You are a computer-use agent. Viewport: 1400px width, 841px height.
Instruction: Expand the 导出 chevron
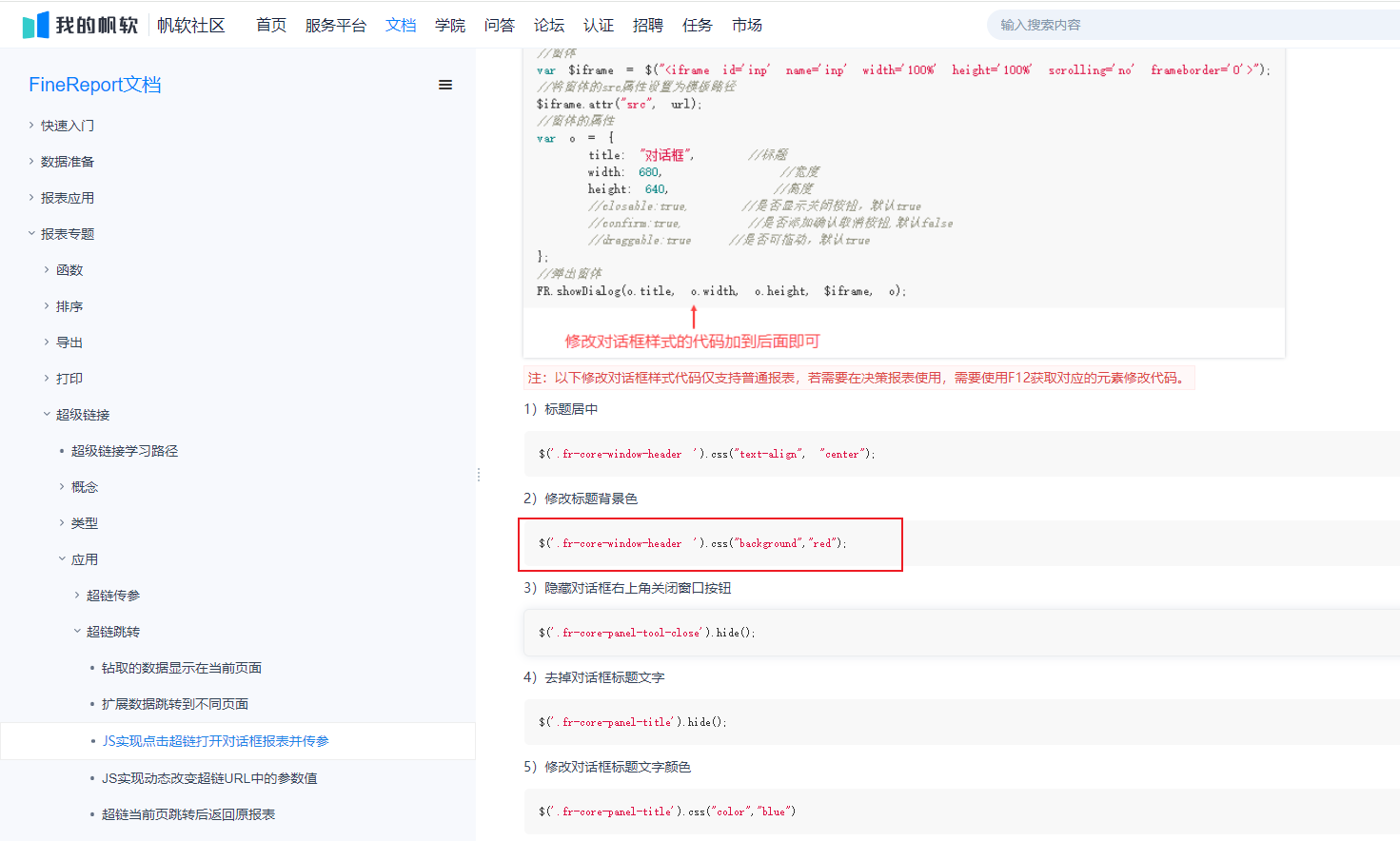(47, 342)
